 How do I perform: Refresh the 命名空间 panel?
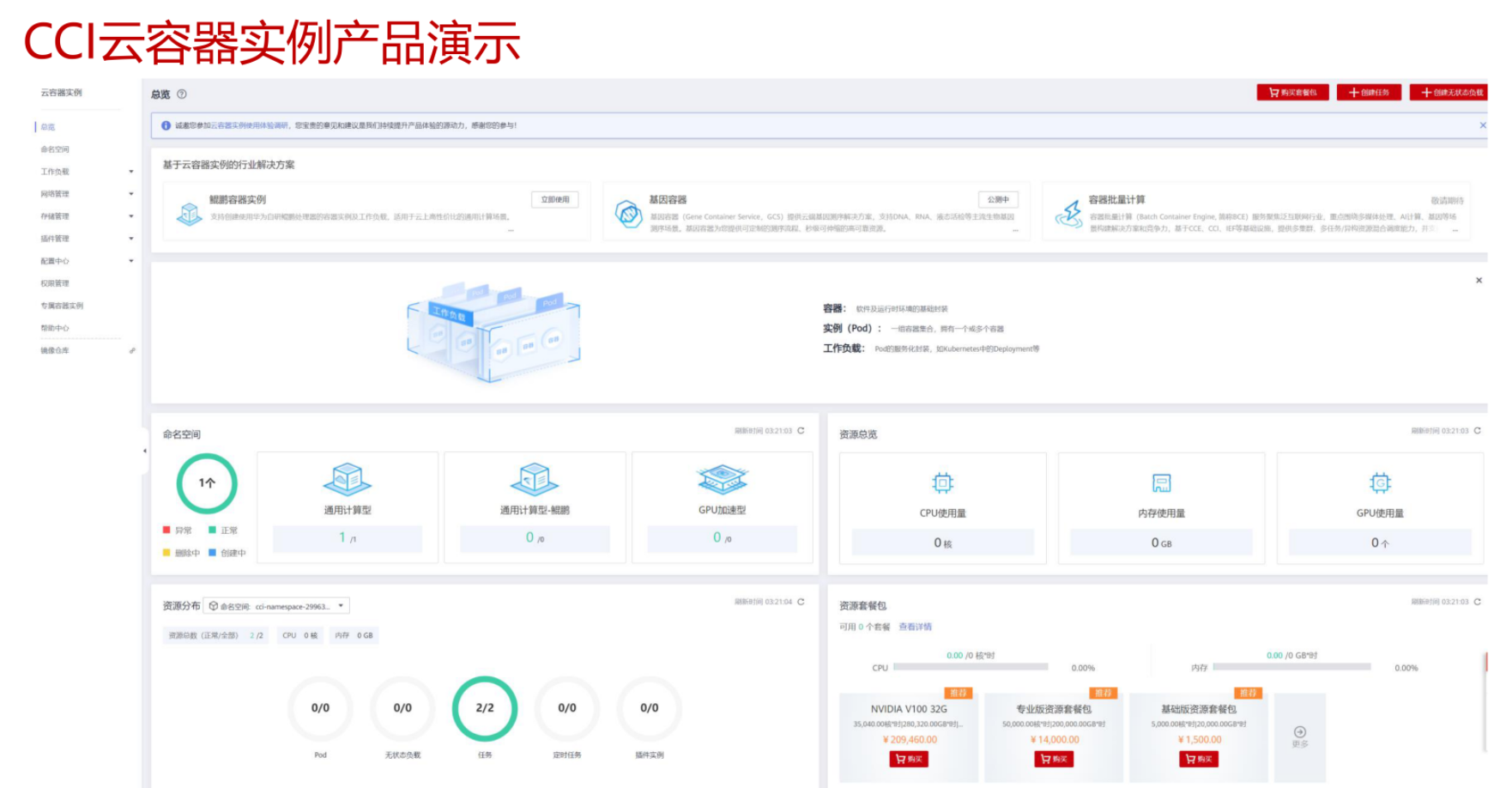click(x=801, y=431)
